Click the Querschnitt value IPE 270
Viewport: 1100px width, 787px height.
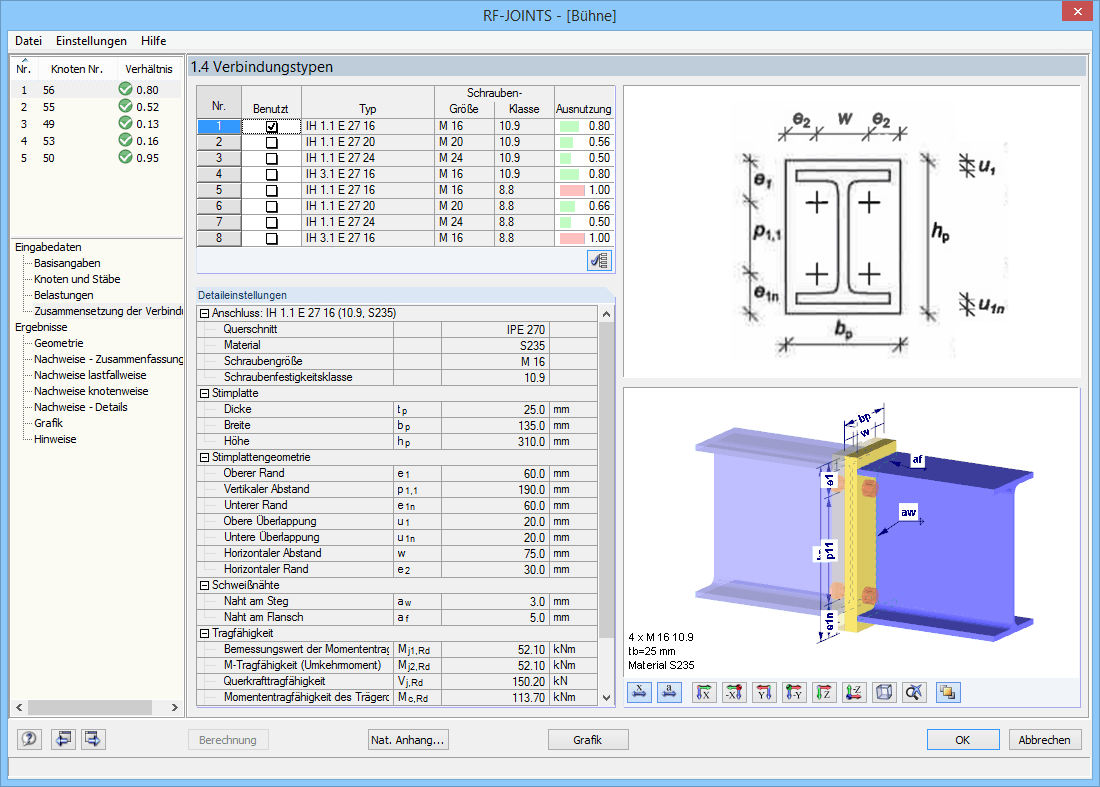(x=495, y=330)
